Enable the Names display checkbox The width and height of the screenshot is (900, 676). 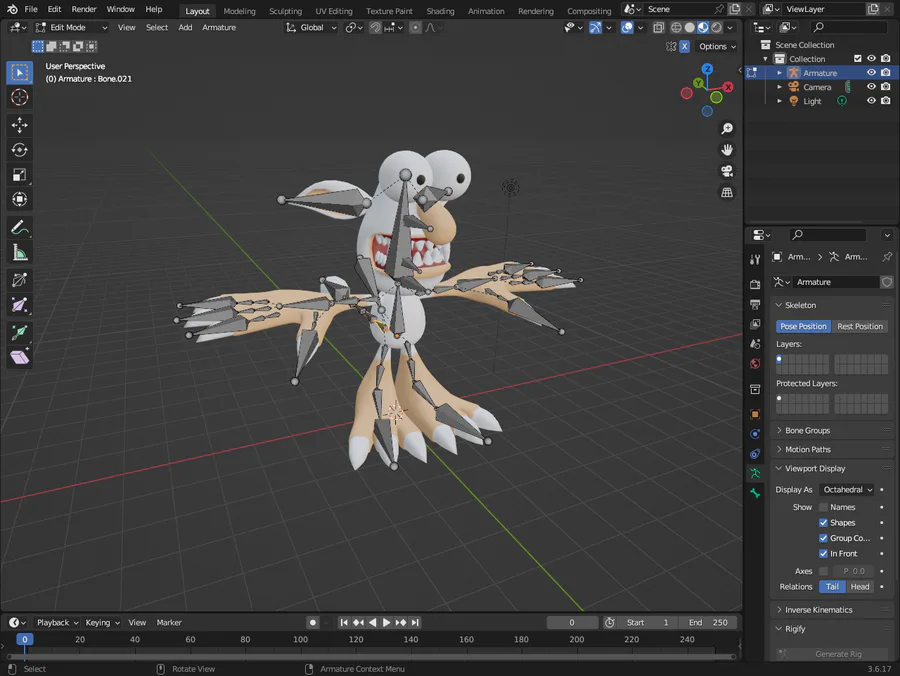pyautogui.click(x=823, y=507)
